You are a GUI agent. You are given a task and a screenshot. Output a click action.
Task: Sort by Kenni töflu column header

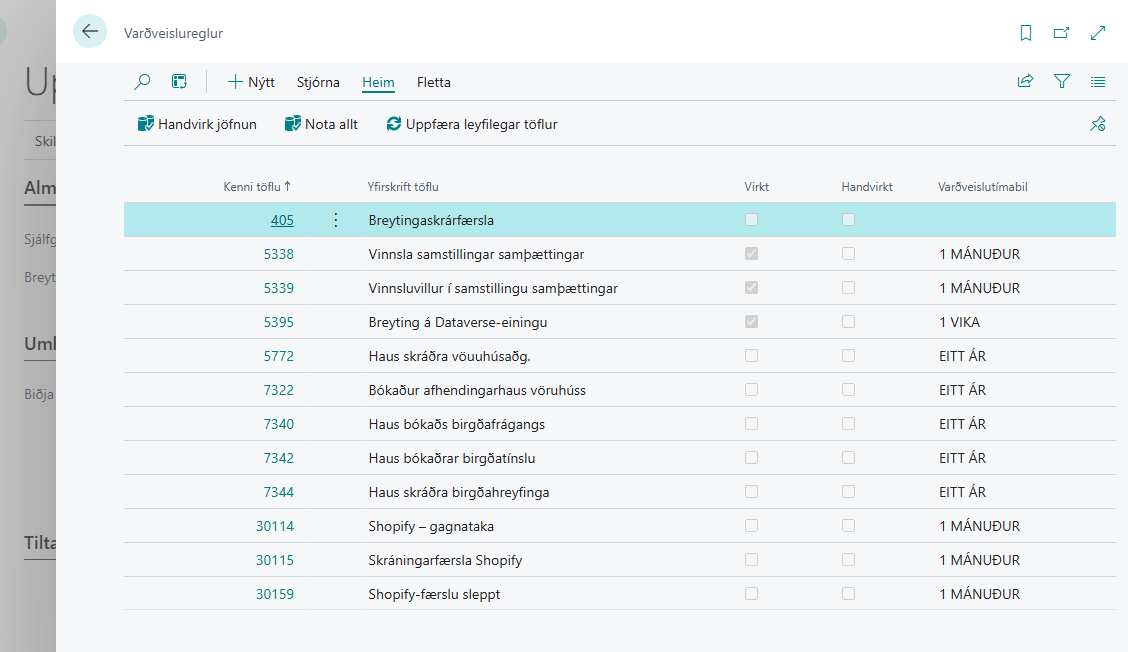[257, 186]
